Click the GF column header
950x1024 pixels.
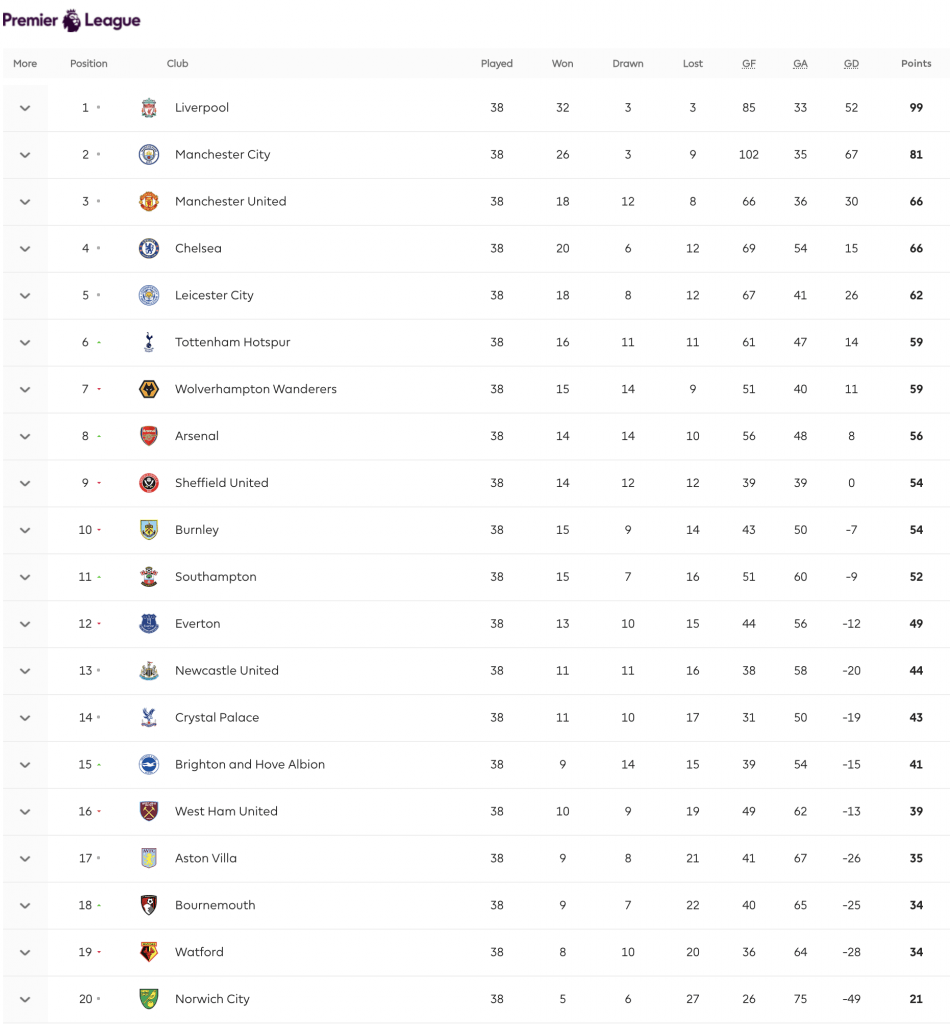coord(749,63)
